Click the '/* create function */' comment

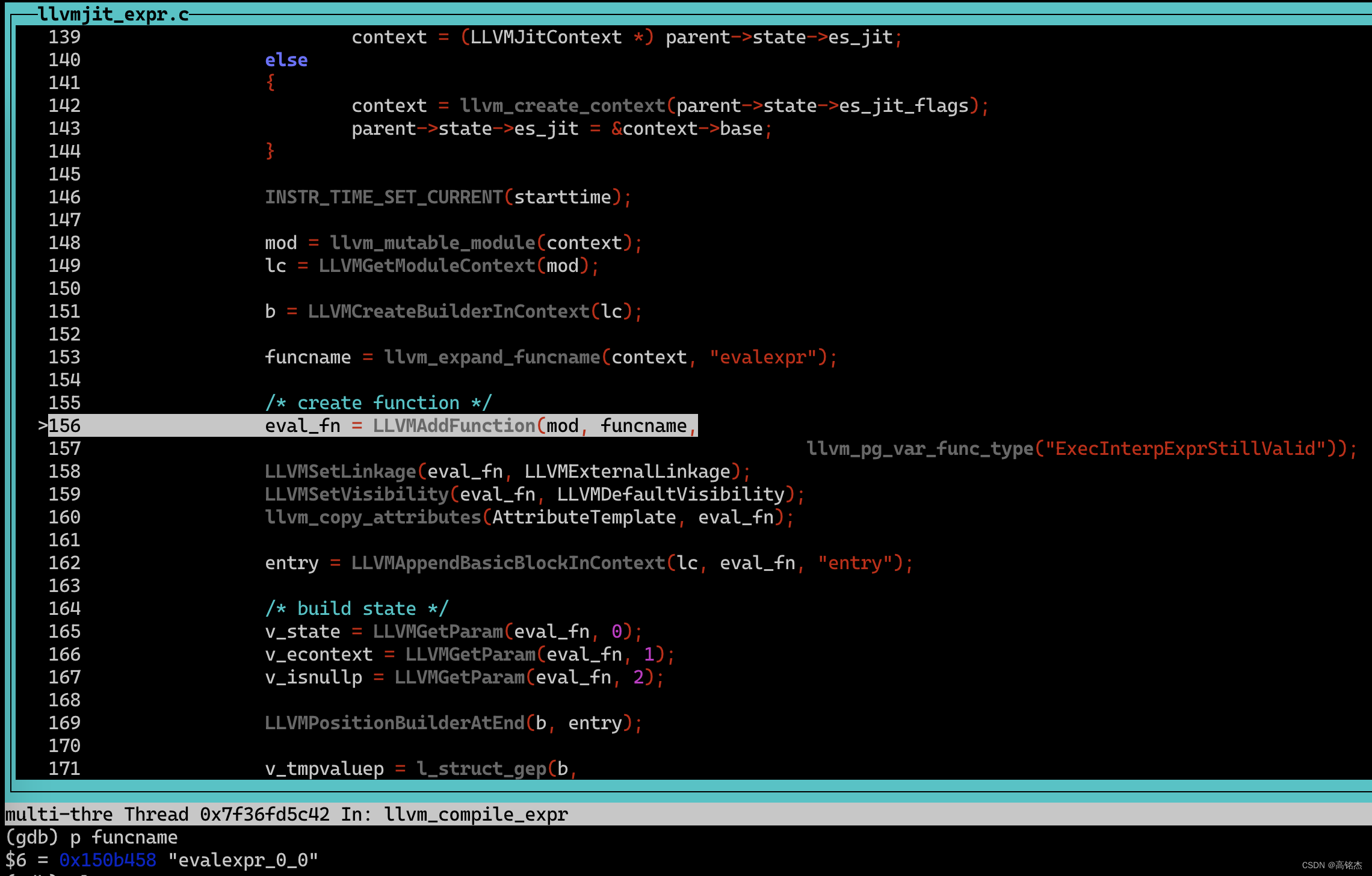click(379, 403)
